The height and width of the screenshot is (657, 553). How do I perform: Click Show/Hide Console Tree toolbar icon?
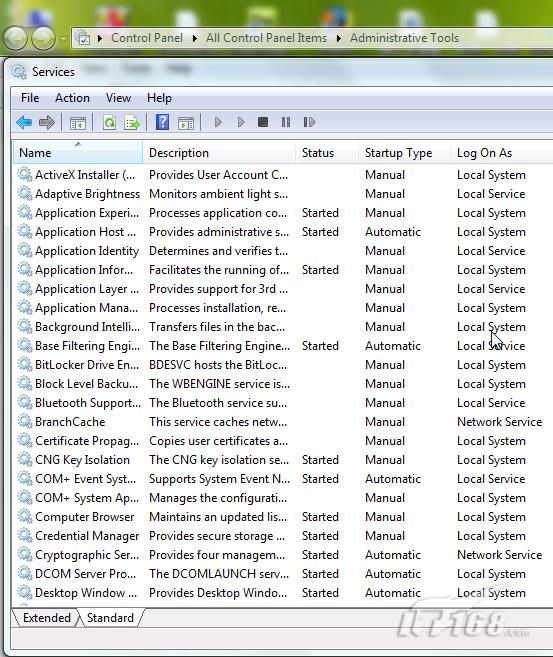78,123
